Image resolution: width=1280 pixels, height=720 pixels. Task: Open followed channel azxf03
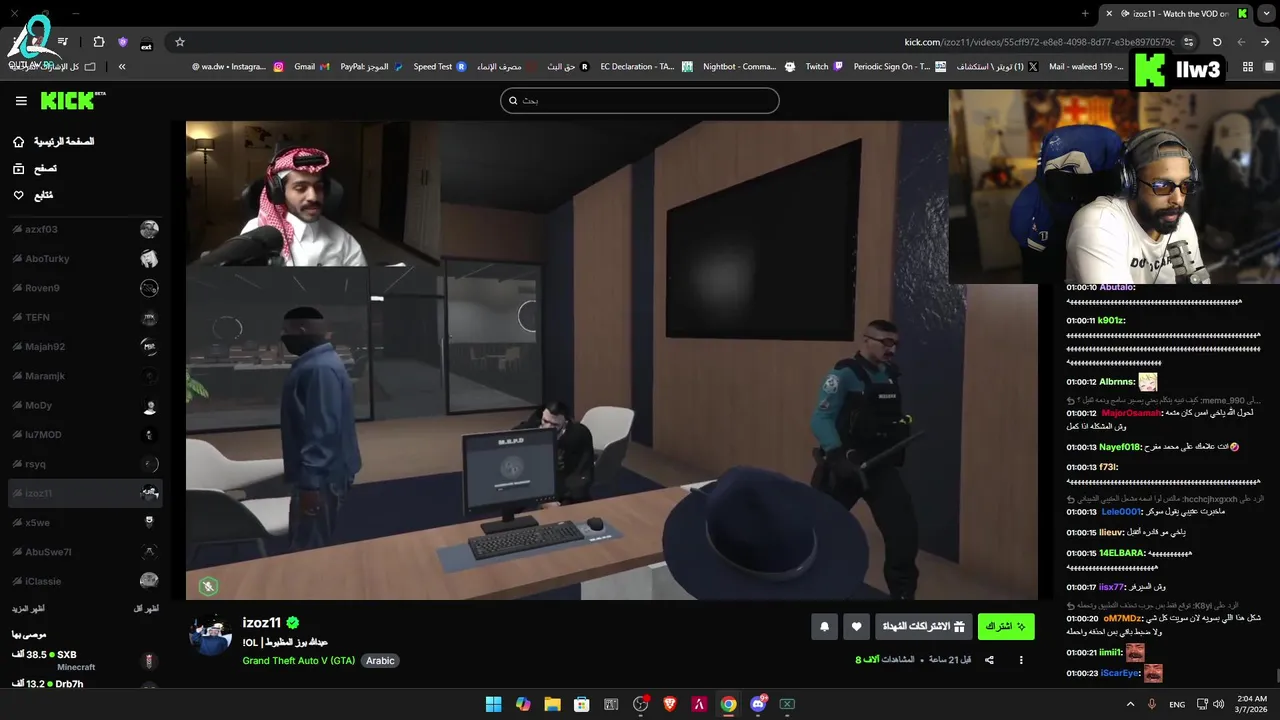(x=85, y=230)
